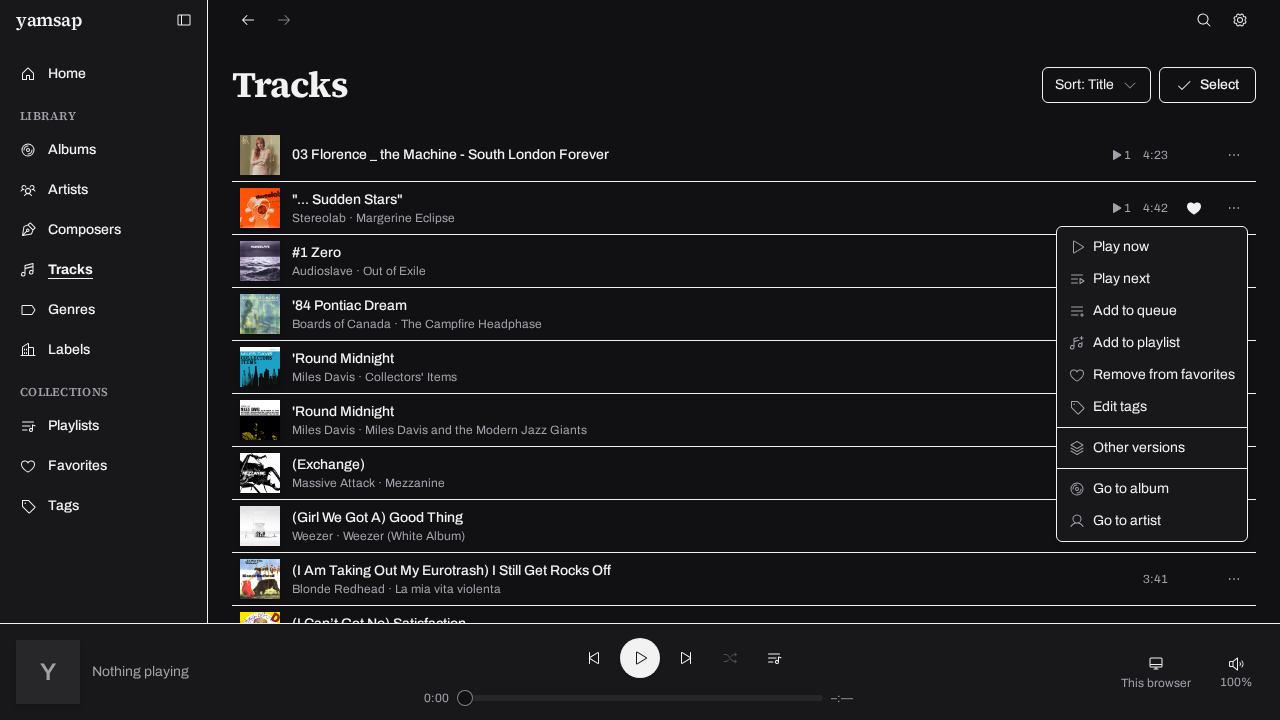Skip to previous track button
The width and height of the screenshot is (1280, 720).
click(594, 658)
